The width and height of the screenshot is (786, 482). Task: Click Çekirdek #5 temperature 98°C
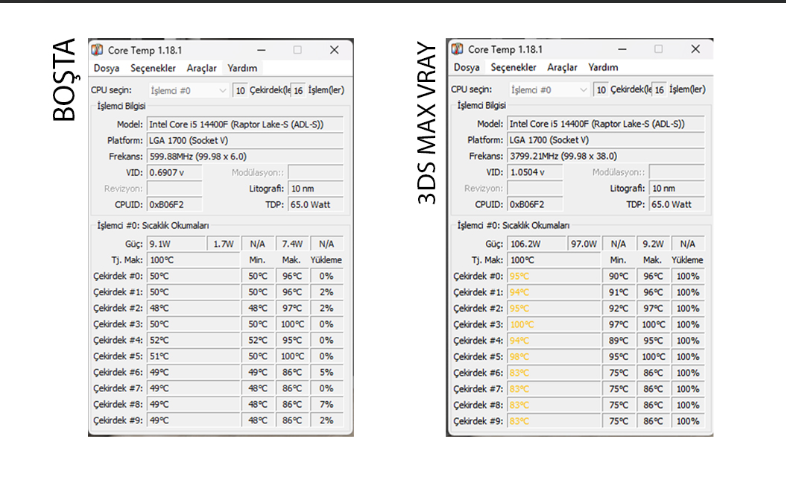click(x=554, y=356)
